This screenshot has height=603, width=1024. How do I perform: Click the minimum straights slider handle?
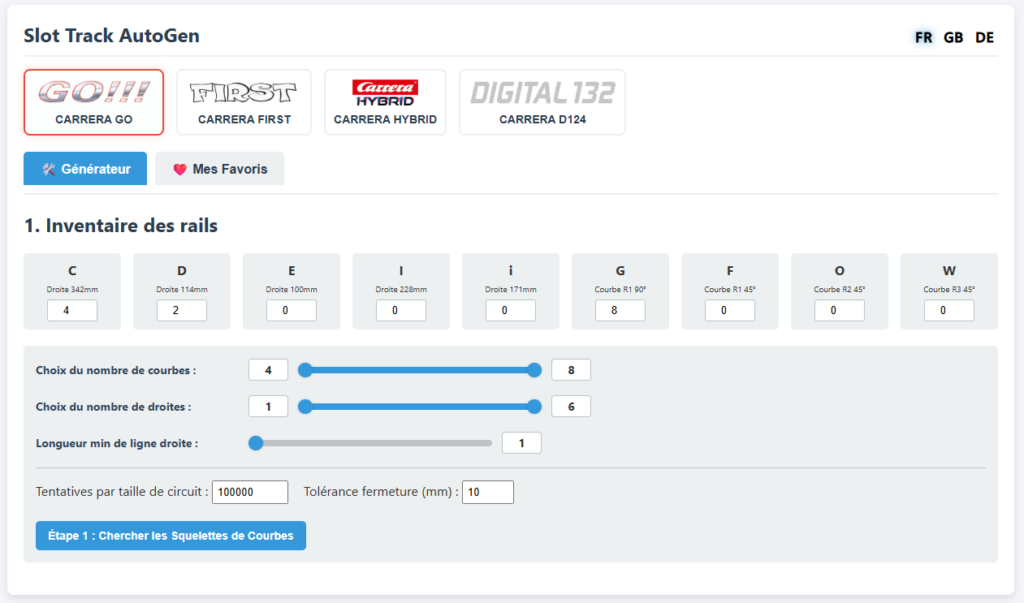click(305, 406)
